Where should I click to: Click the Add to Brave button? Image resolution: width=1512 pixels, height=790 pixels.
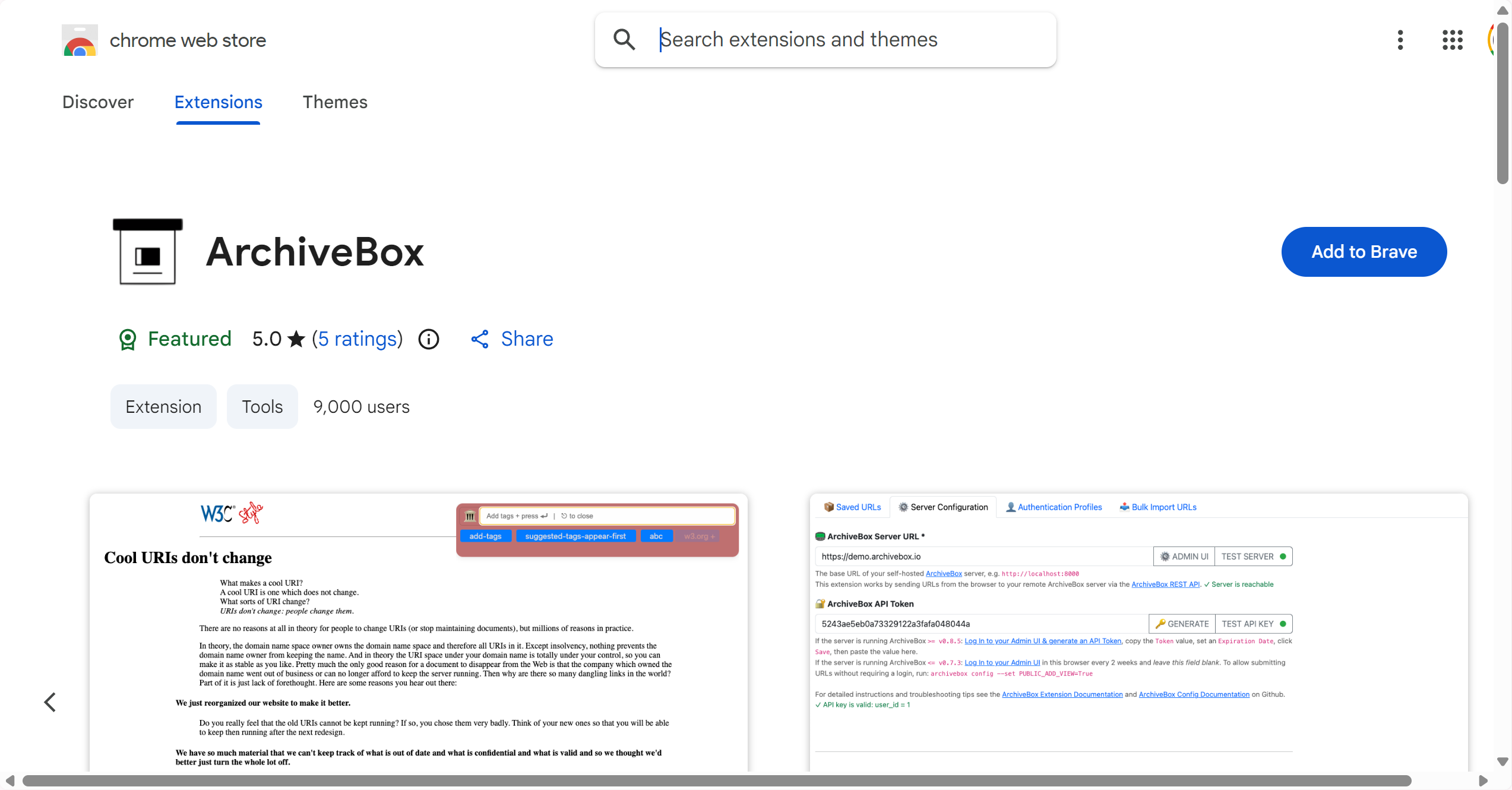(x=1364, y=252)
